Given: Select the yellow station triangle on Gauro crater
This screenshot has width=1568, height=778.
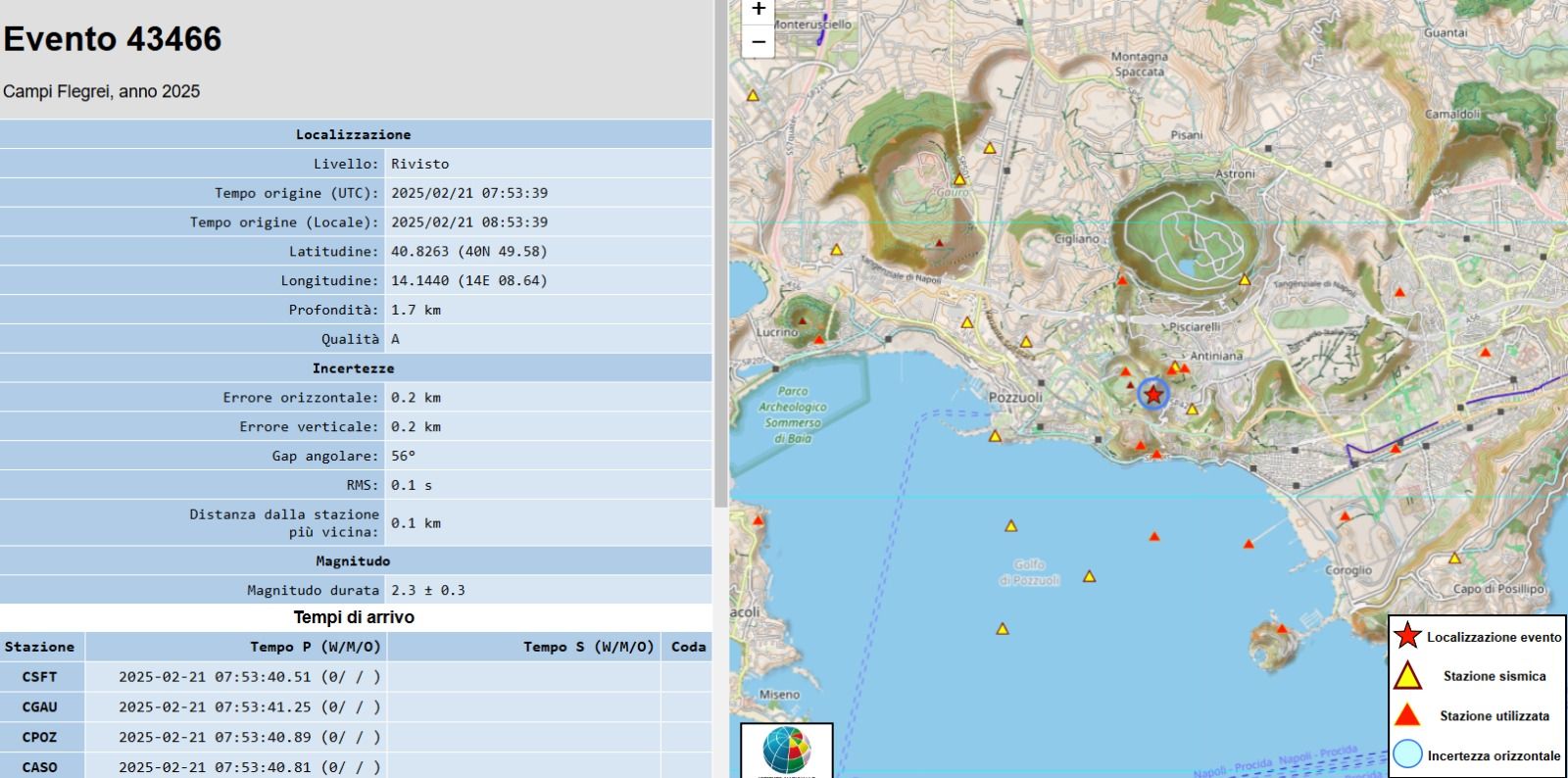Looking at the screenshot, I should (959, 179).
